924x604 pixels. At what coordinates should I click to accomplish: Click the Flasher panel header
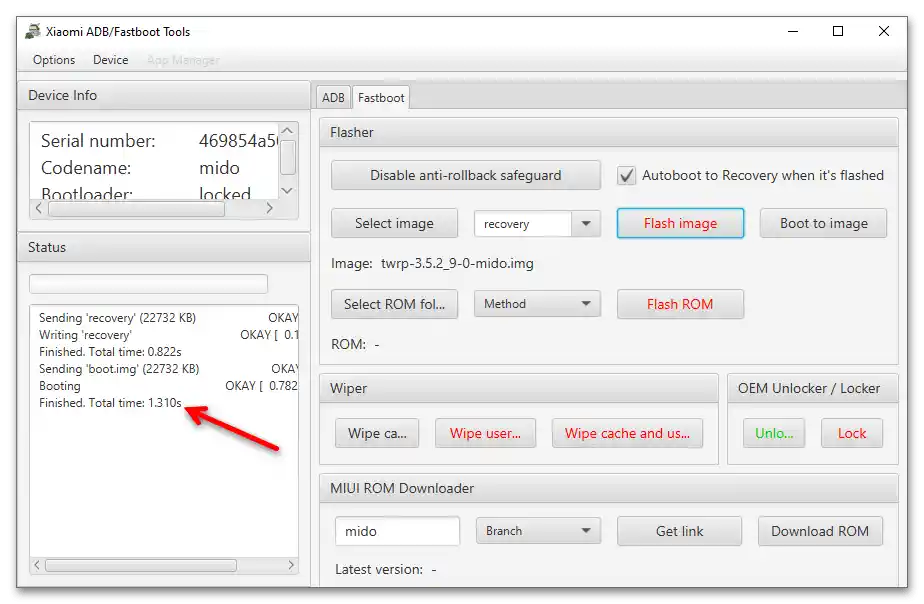pos(609,132)
